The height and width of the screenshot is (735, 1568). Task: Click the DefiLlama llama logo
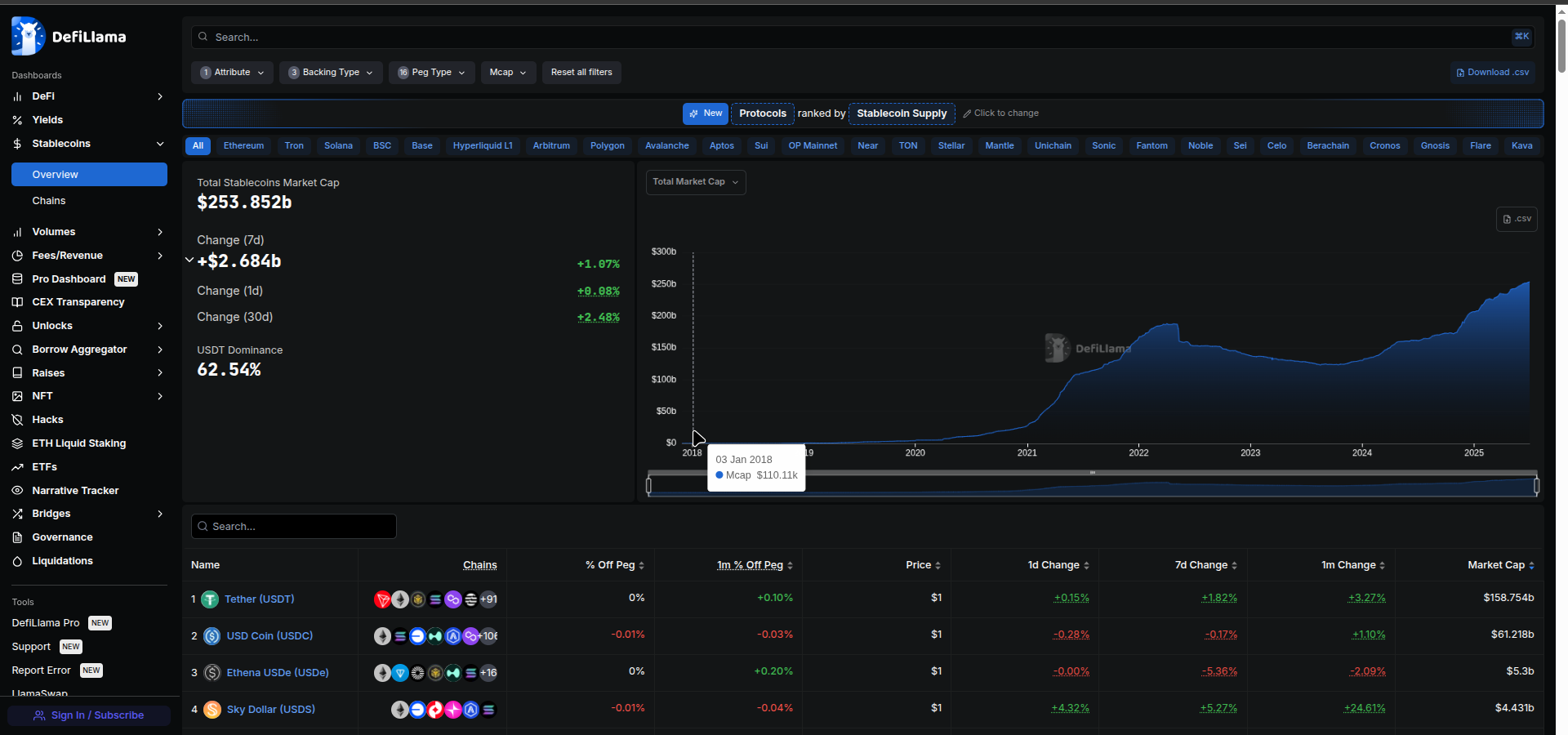28,36
